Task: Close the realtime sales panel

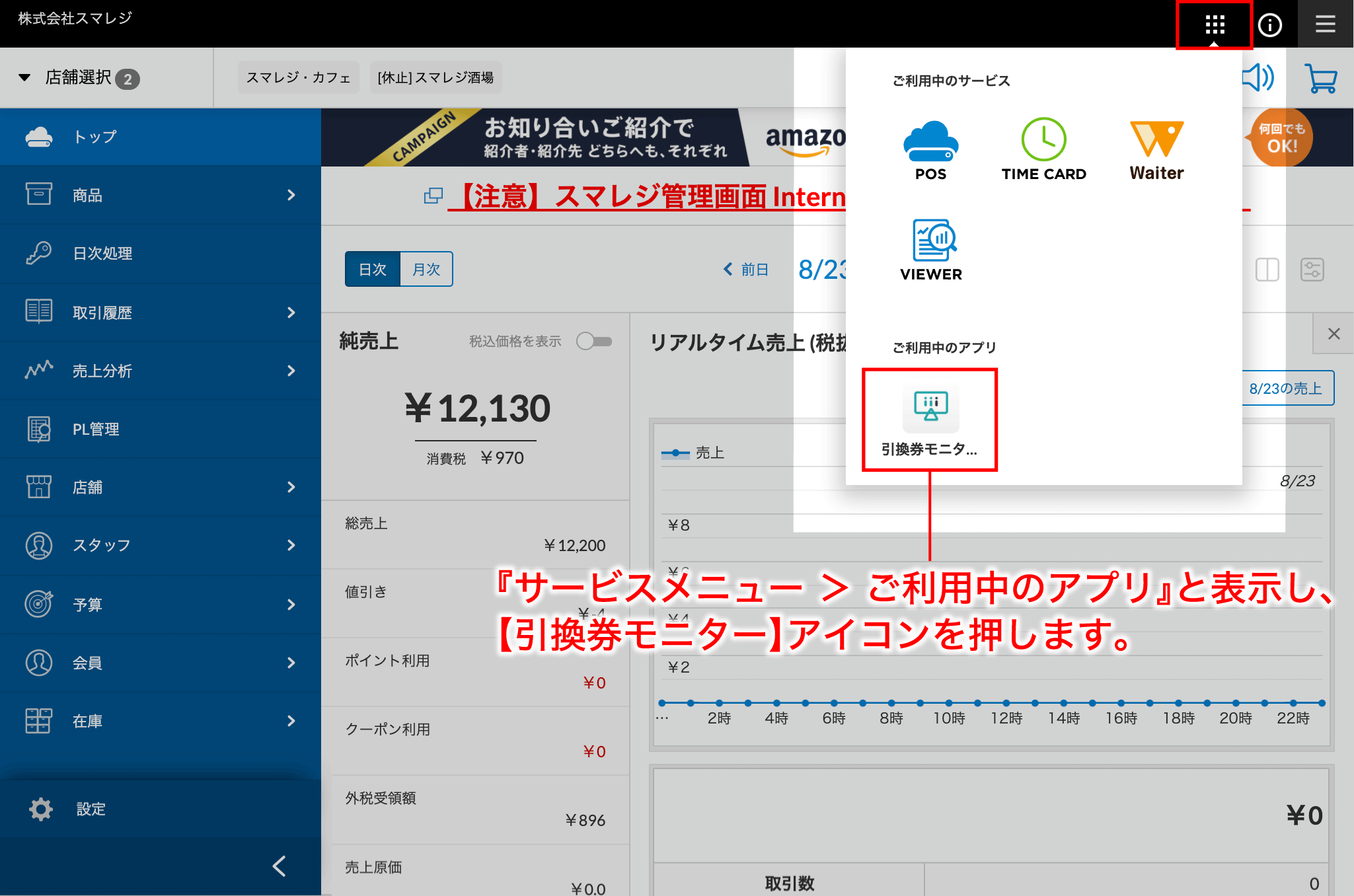Action: [1334, 334]
